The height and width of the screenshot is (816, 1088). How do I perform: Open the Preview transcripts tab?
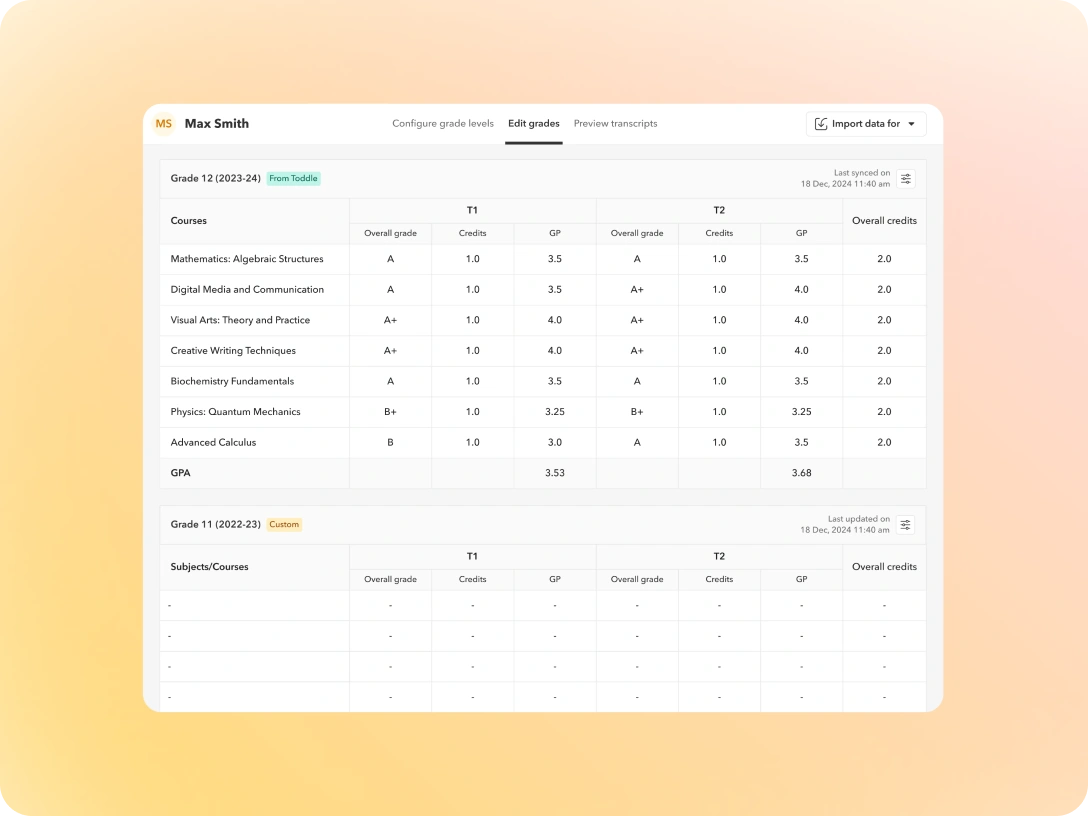point(615,124)
